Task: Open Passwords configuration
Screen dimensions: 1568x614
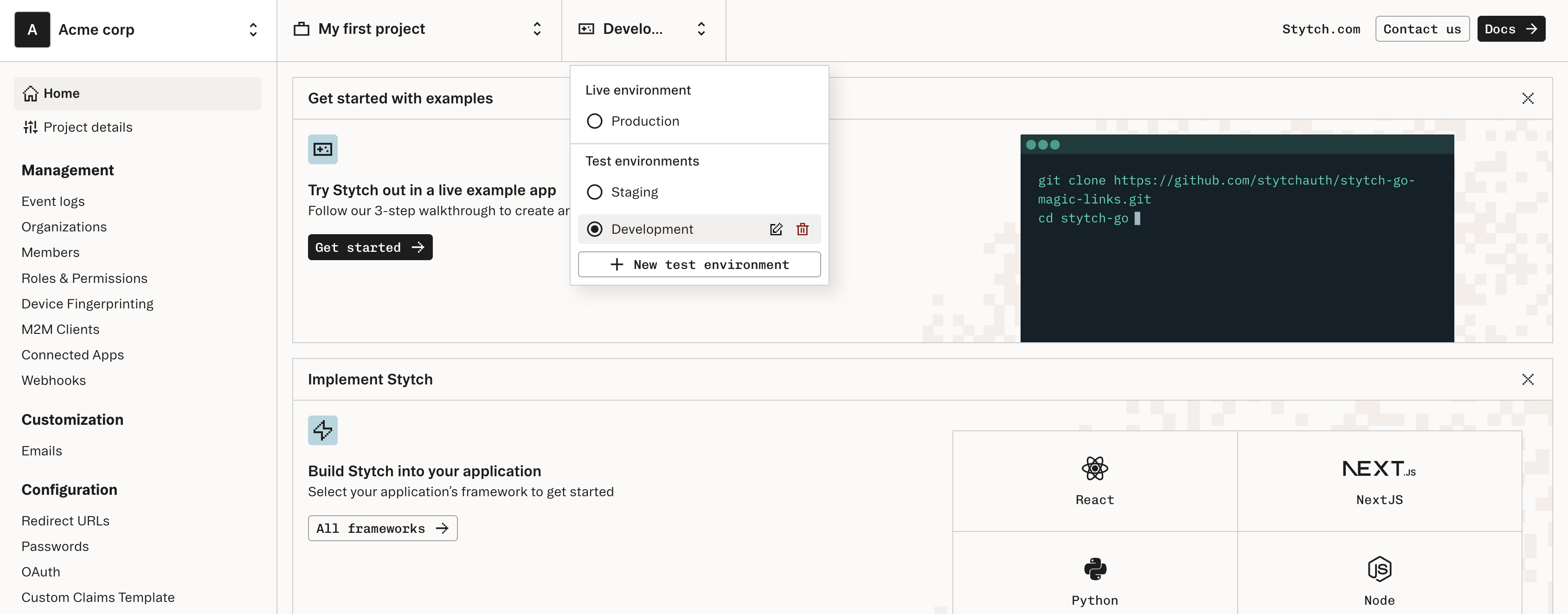Action: [55, 546]
